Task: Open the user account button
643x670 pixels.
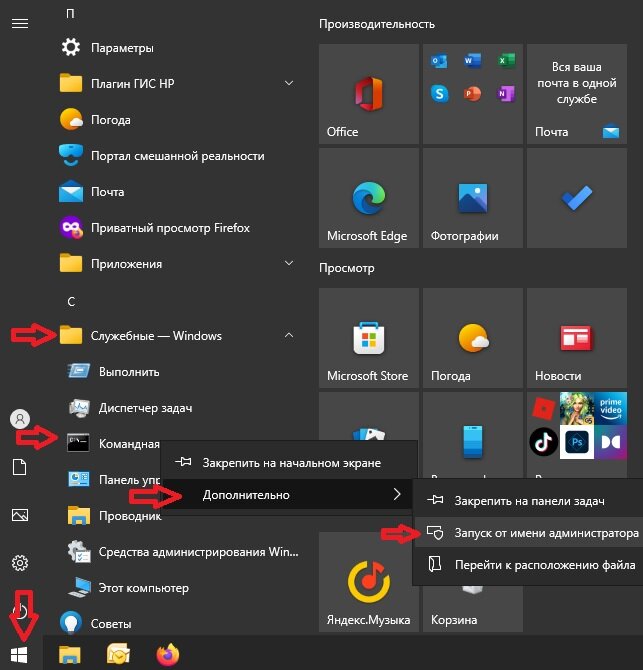Action: point(20,419)
